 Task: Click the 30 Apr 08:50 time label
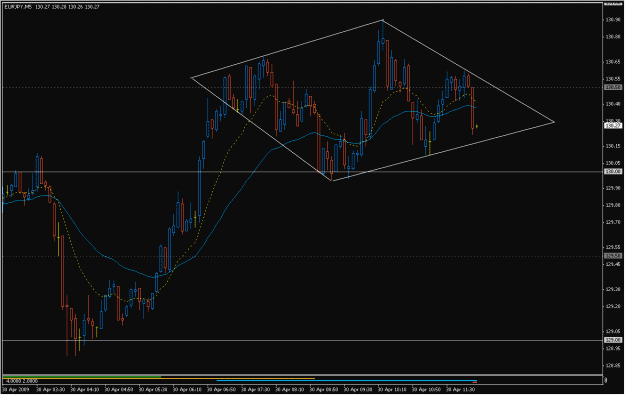point(324,389)
